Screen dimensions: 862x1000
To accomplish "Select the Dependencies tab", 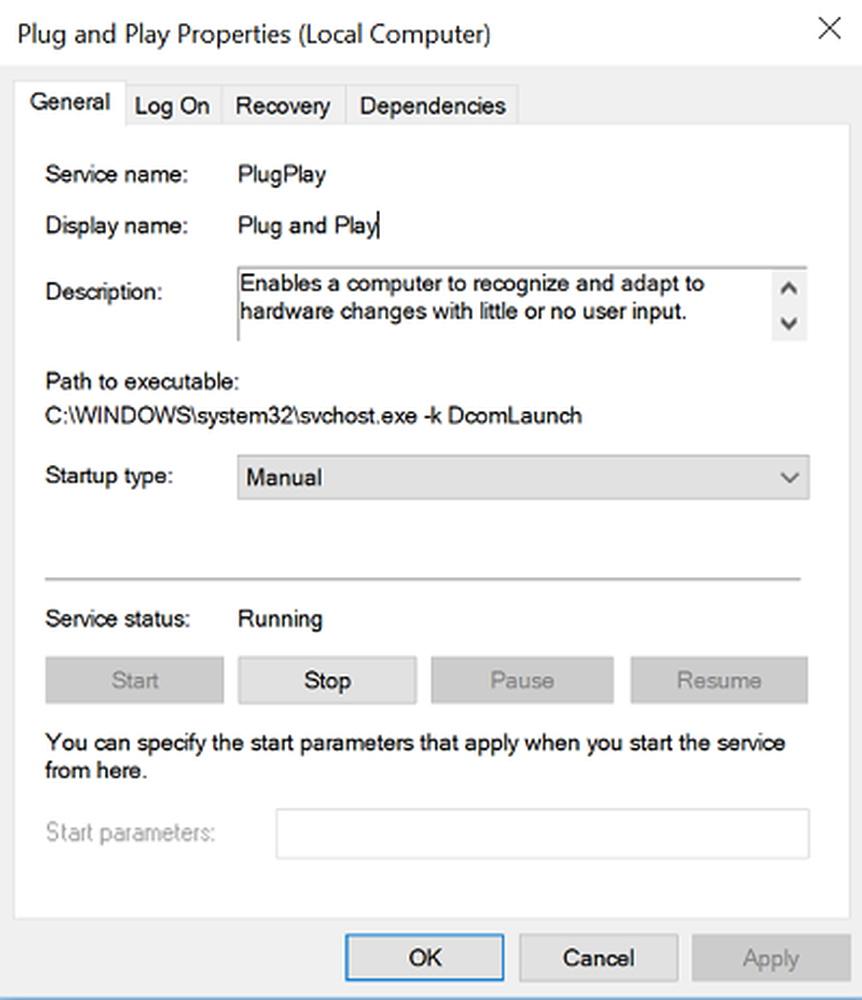I will pyautogui.click(x=432, y=106).
